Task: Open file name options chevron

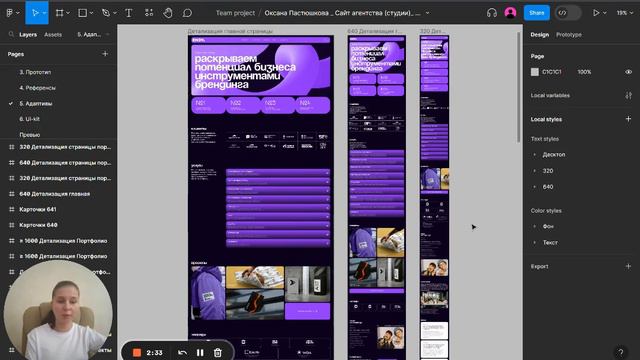Action: pos(427,13)
